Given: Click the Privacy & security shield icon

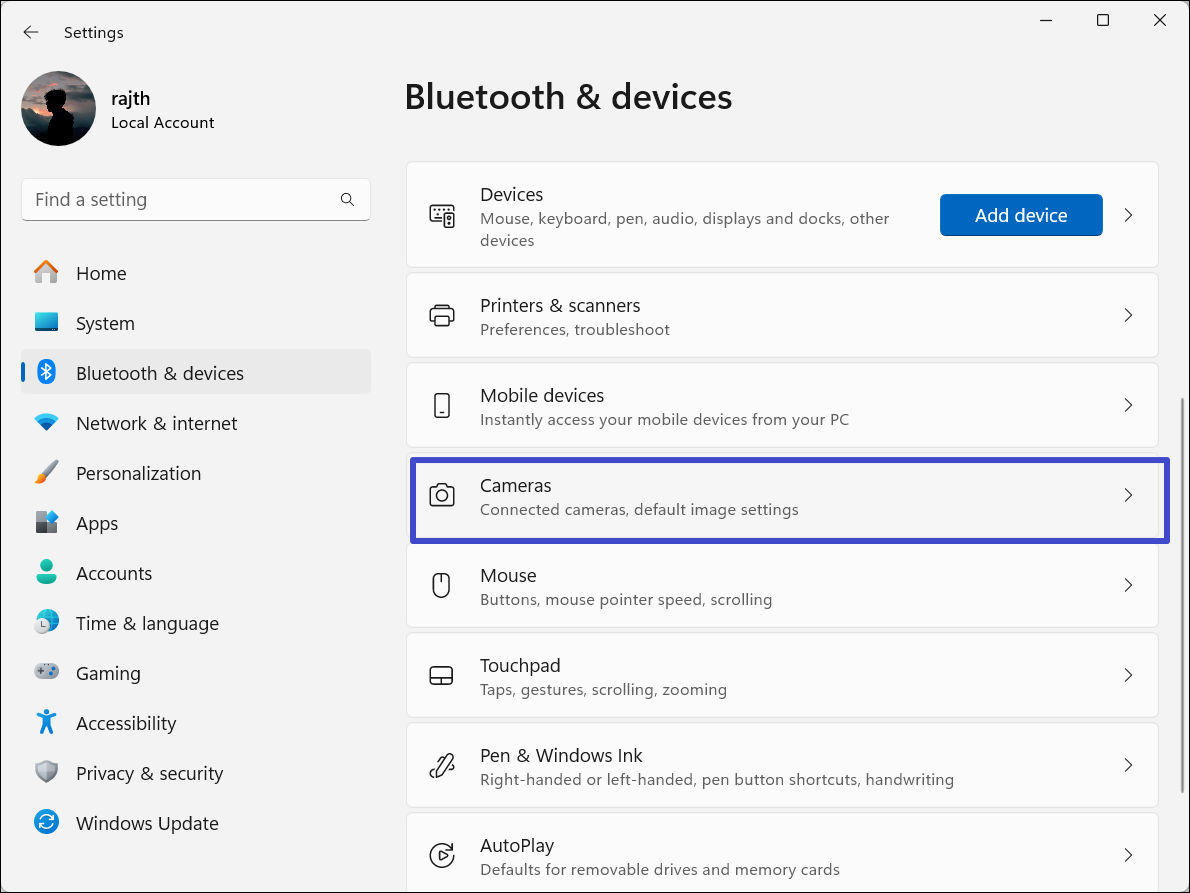Looking at the screenshot, I should (x=46, y=773).
